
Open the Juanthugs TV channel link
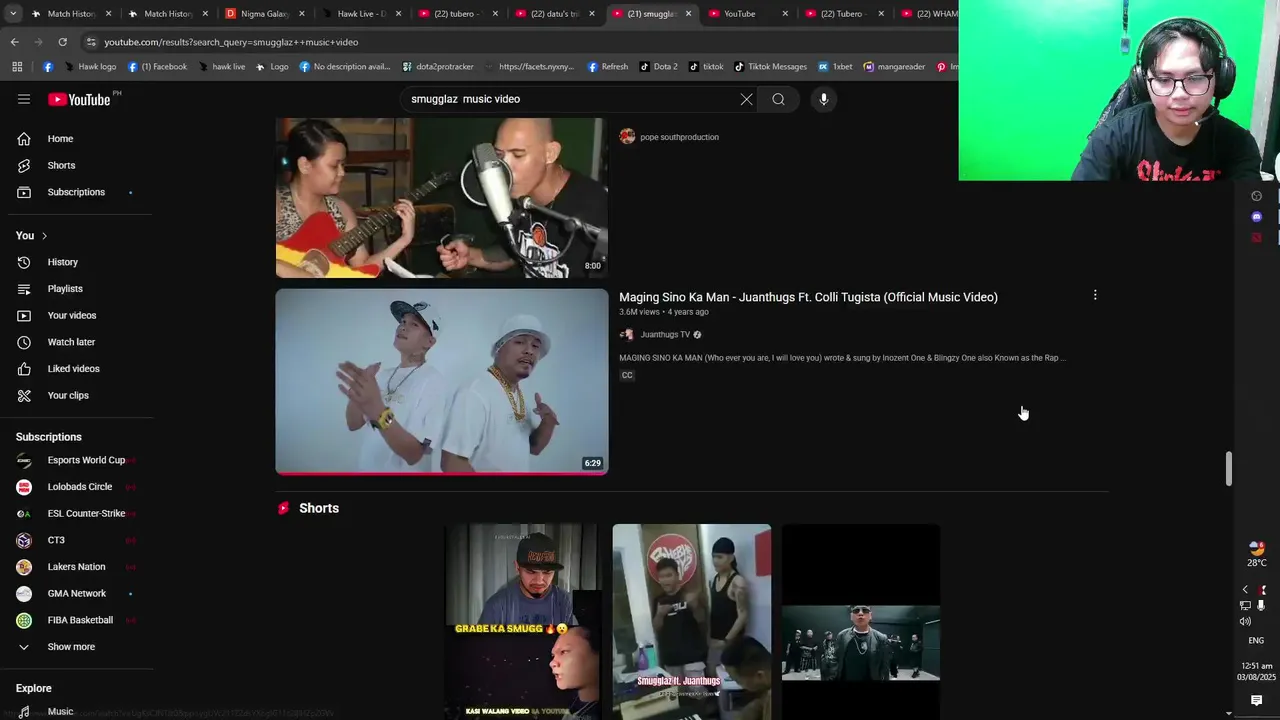(665, 335)
